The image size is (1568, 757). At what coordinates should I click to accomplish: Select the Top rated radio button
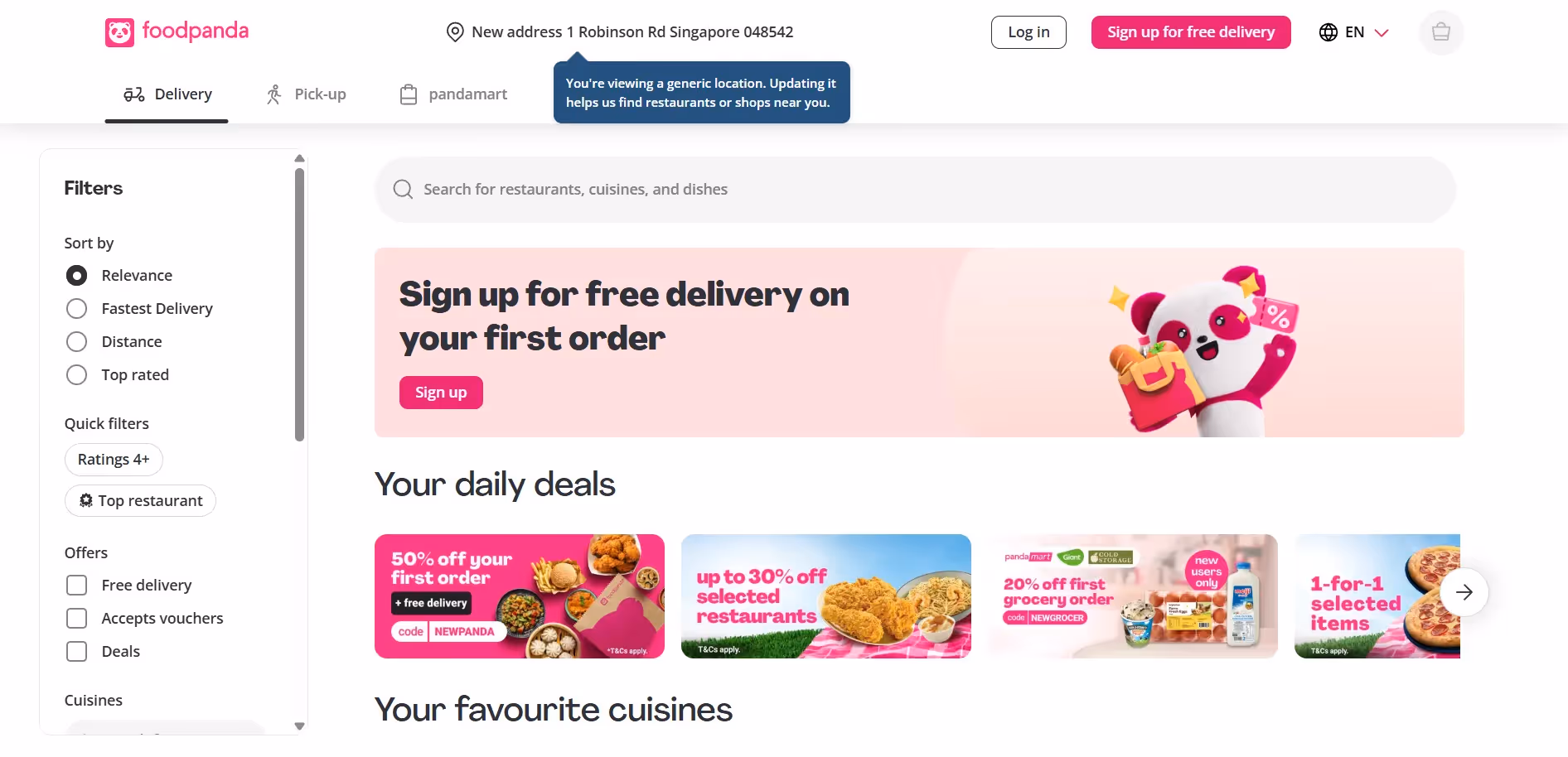76,375
